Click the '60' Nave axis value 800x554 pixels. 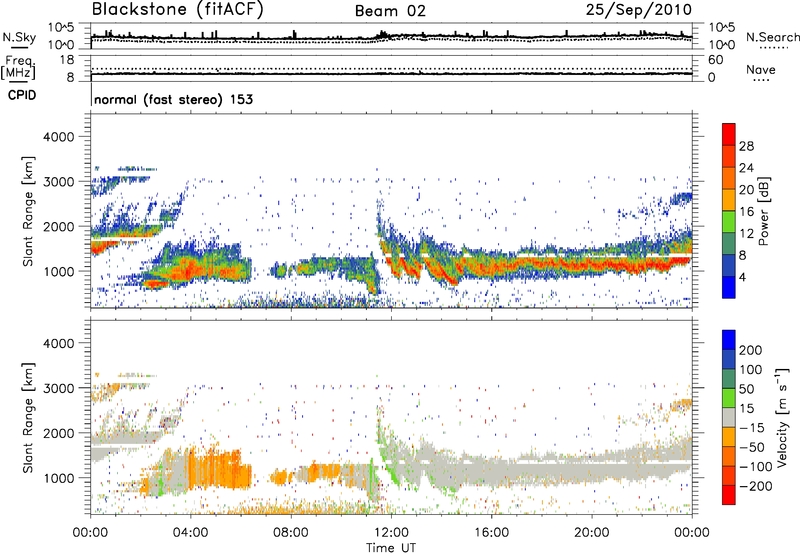pos(716,60)
